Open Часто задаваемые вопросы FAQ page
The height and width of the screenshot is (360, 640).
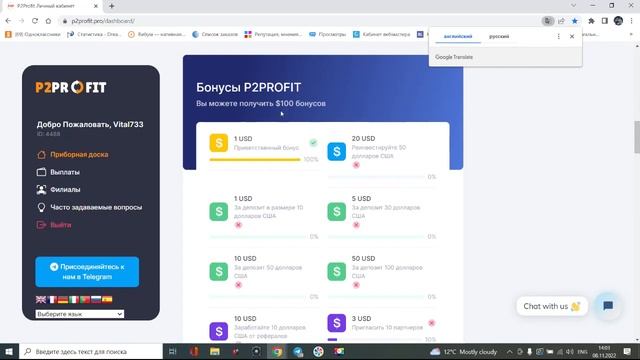[89, 207]
